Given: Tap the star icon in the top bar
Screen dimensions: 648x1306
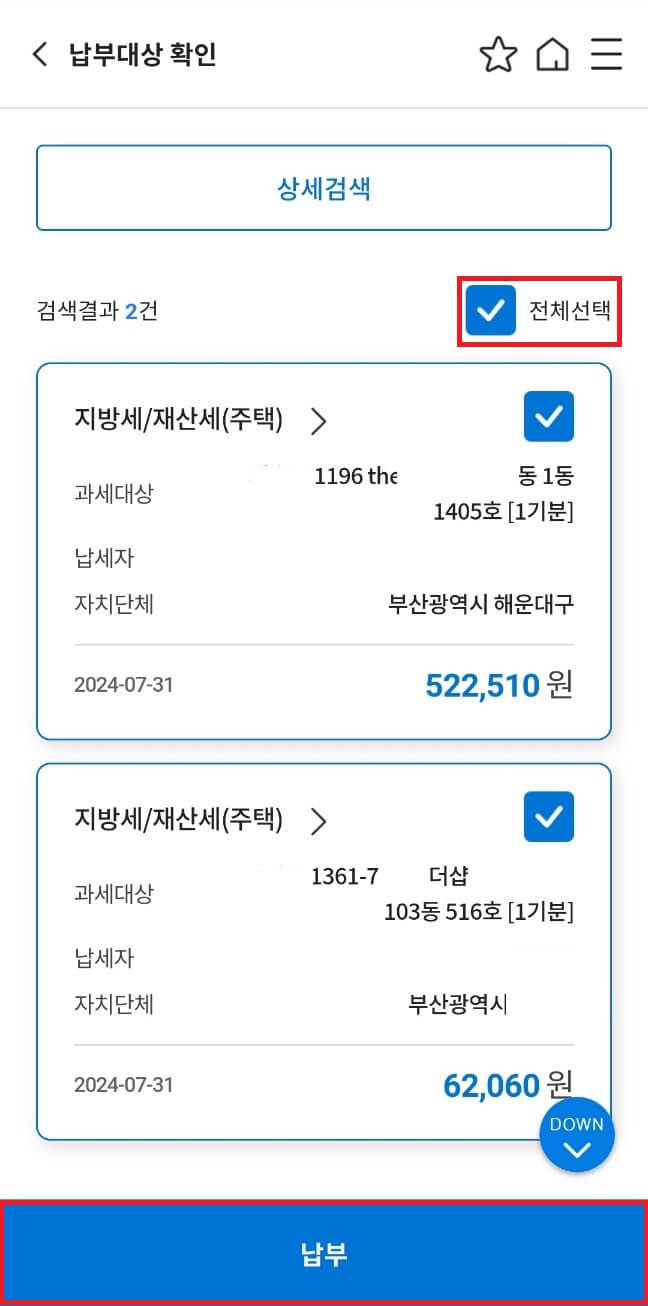Looking at the screenshot, I should (497, 55).
